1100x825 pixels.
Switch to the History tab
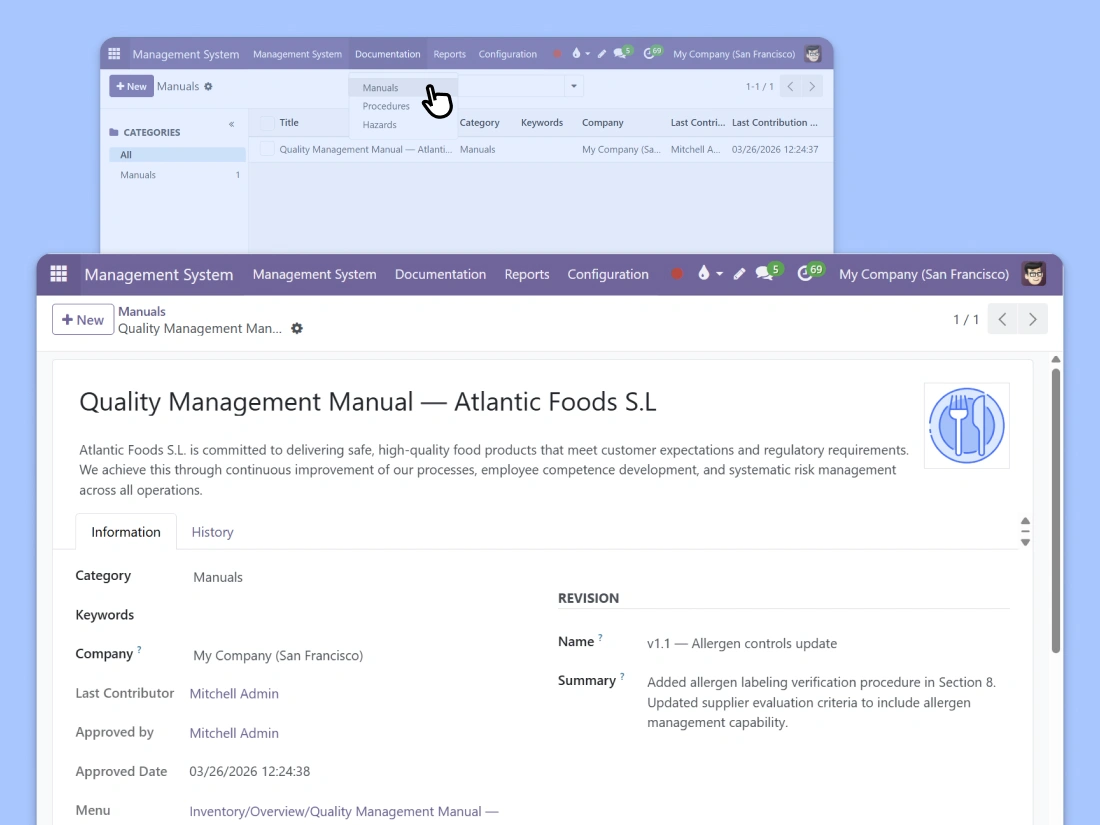click(213, 532)
